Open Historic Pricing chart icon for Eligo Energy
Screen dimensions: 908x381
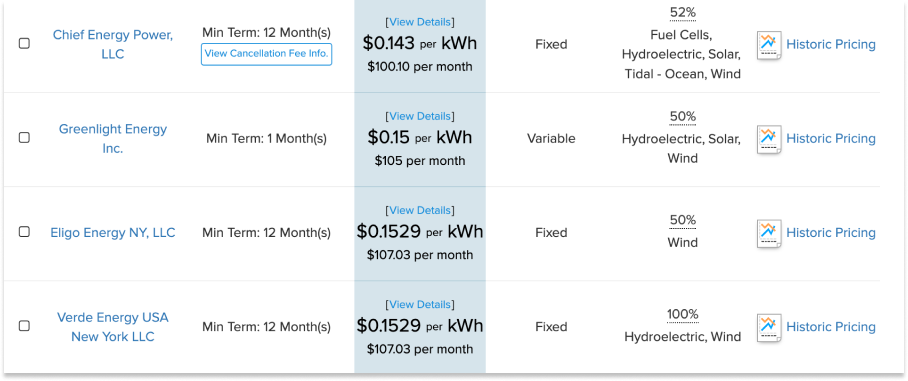pos(769,233)
